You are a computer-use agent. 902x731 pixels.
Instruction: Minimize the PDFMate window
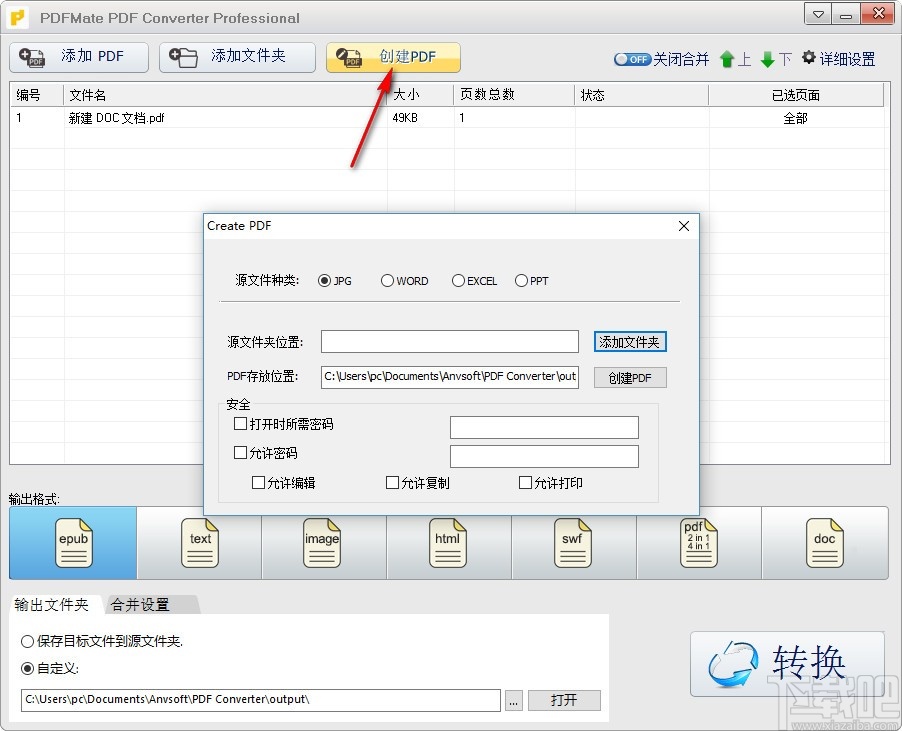coord(846,15)
